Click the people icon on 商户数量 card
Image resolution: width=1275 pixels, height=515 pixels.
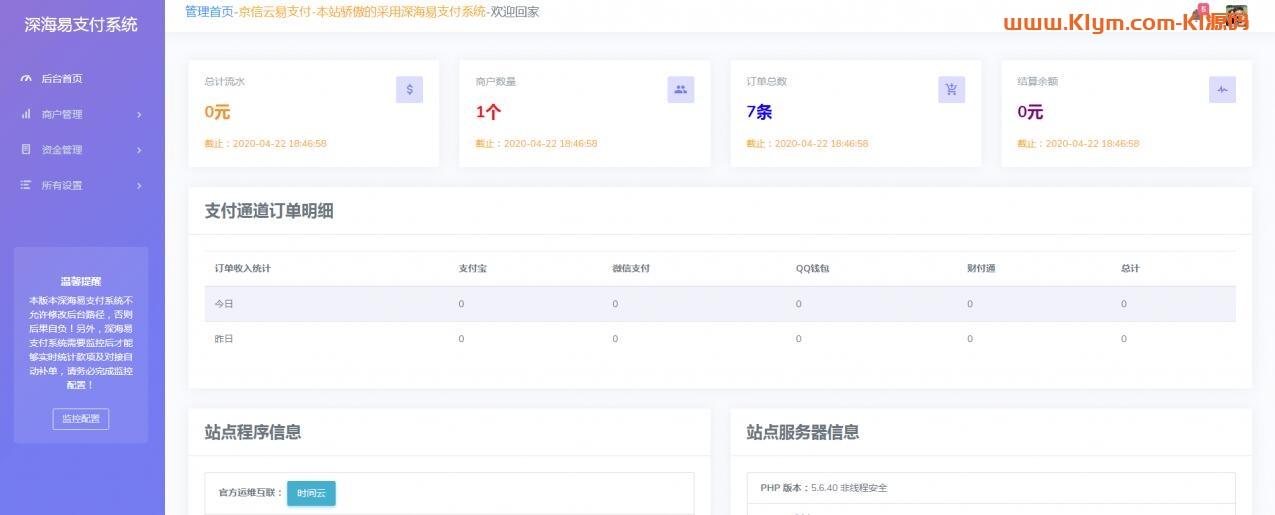pos(681,89)
